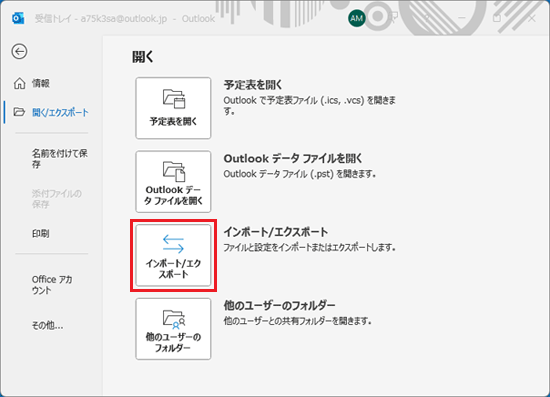Click the 開く page heading
The width and height of the screenshot is (550, 397).
coord(143,57)
